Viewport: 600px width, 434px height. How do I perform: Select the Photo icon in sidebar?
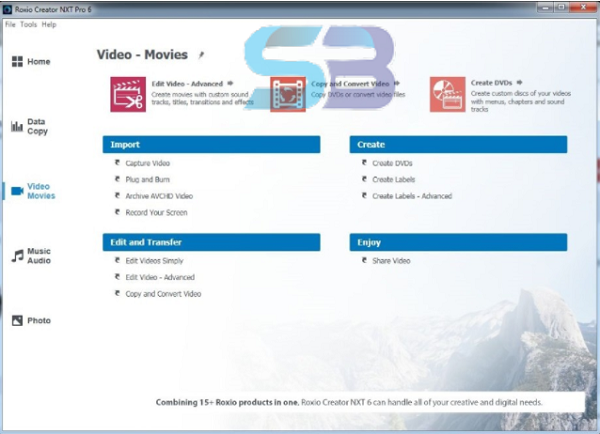pos(17,320)
